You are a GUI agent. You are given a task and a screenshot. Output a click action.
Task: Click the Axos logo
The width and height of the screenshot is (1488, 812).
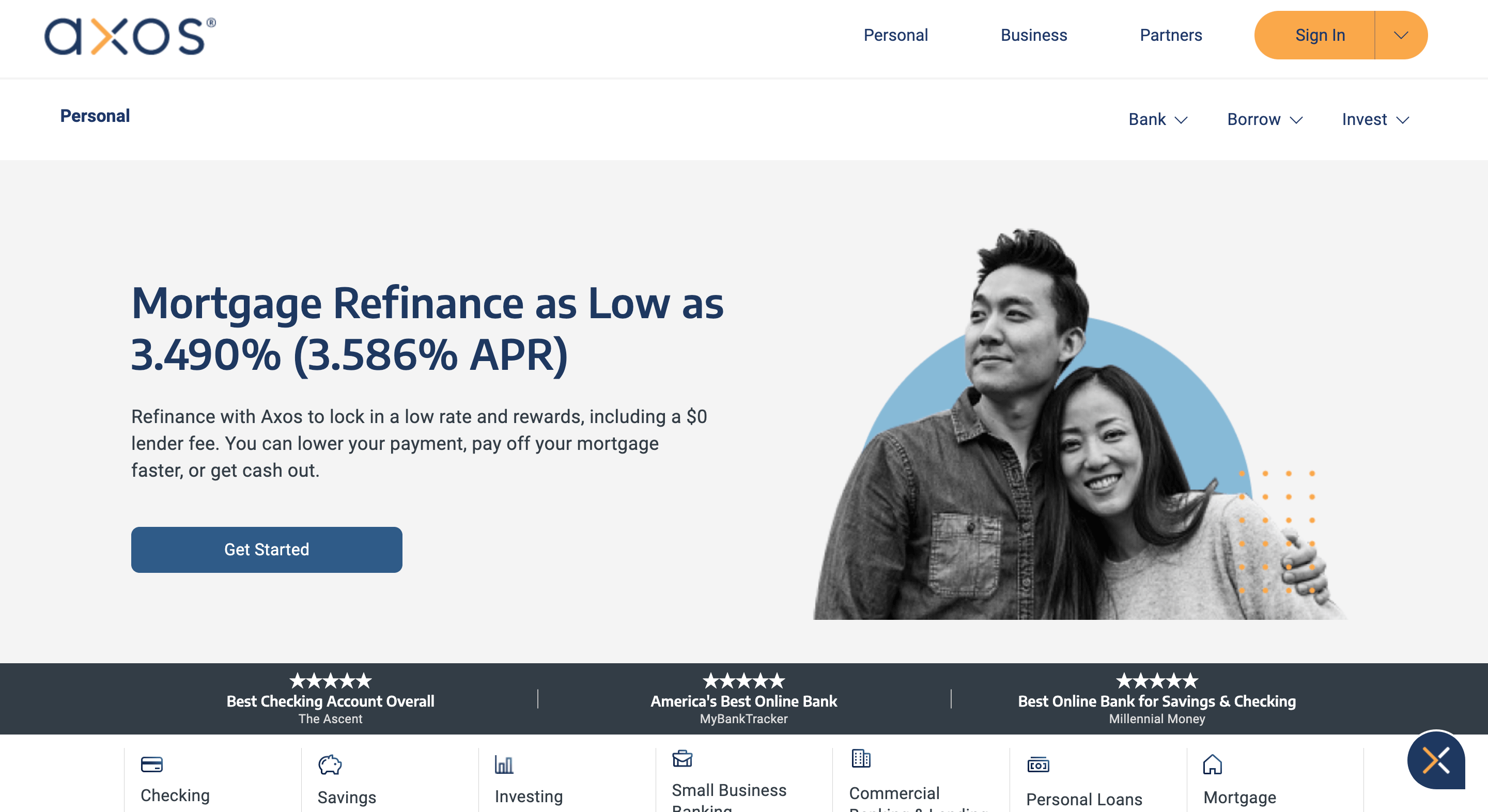coord(130,36)
